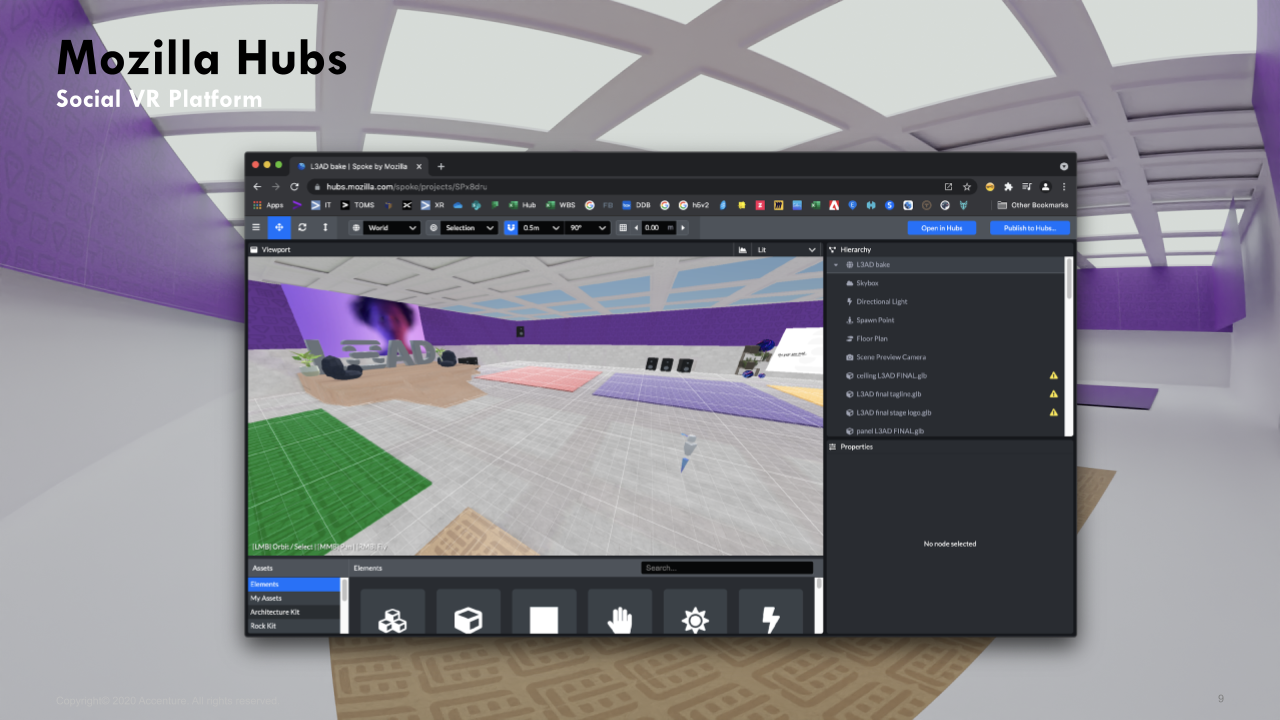Image resolution: width=1280 pixels, height=720 pixels.
Task: Open the TOMS bookmark
Action: [x=358, y=205]
